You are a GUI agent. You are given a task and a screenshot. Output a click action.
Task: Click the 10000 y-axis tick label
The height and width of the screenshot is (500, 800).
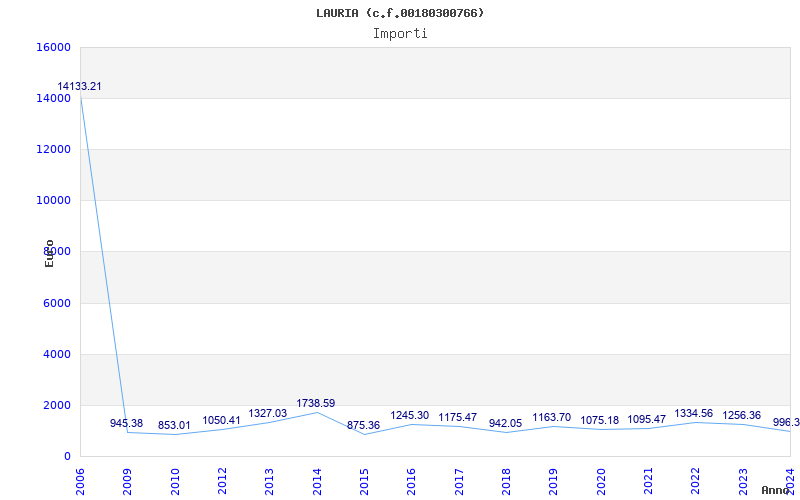pos(53,200)
